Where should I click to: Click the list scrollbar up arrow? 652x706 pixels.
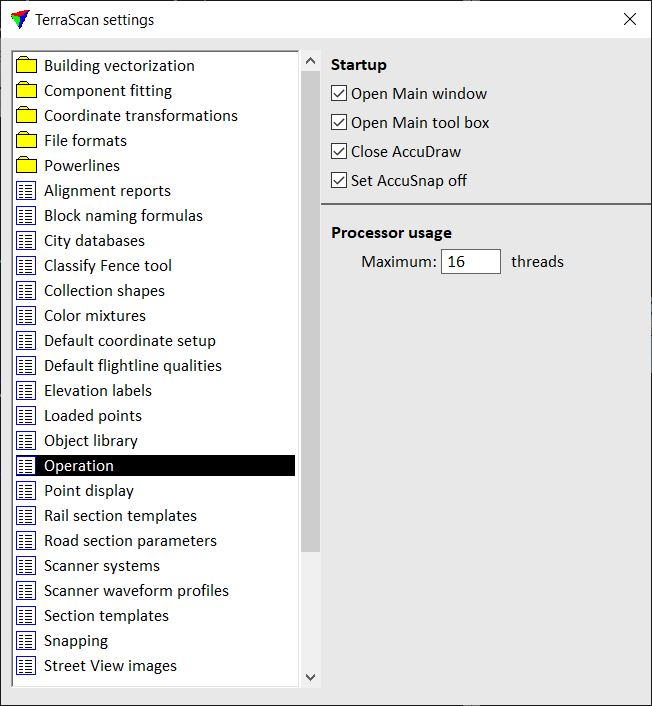pyautogui.click(x=310, y=62)
